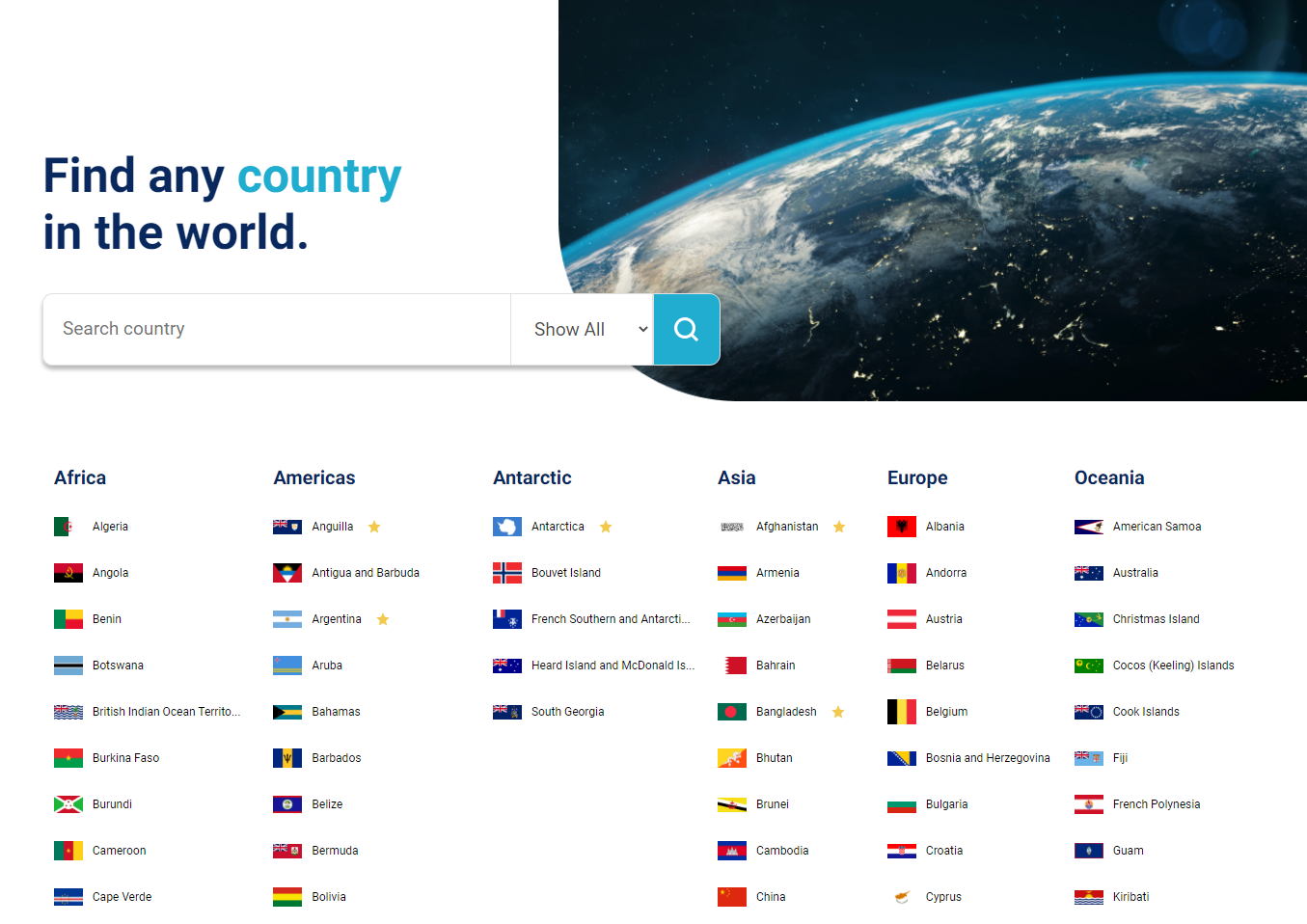The width and height of the screenshot is (1307, 924).
Task: Click the Cambodia country name
Action: tap(782, 851)
